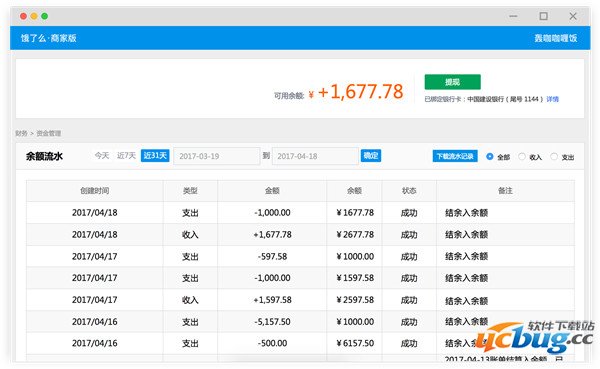
Task: Click the available balance +1,677.78
Action: 360,92
